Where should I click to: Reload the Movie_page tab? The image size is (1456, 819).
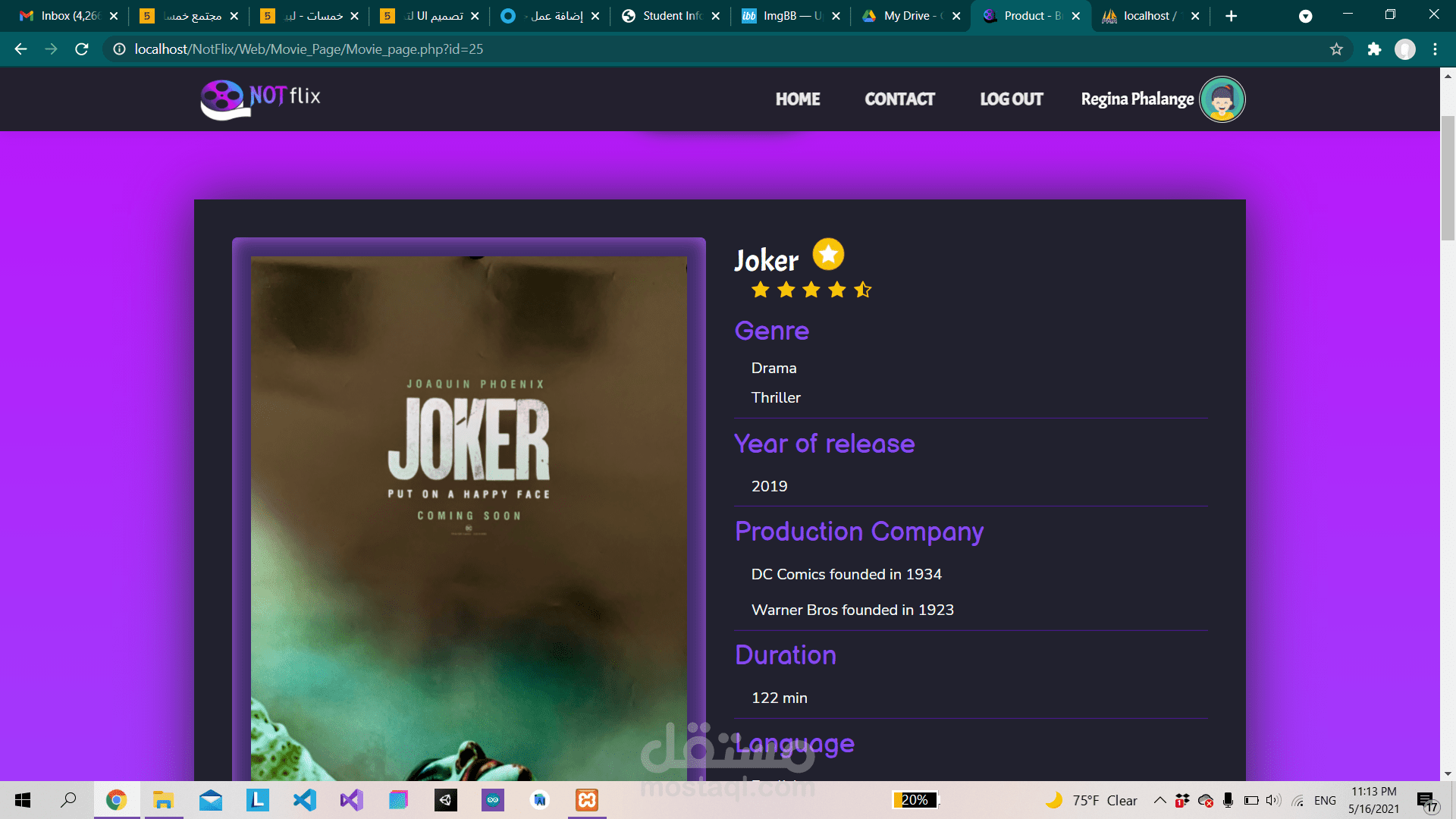pos(82,49)
